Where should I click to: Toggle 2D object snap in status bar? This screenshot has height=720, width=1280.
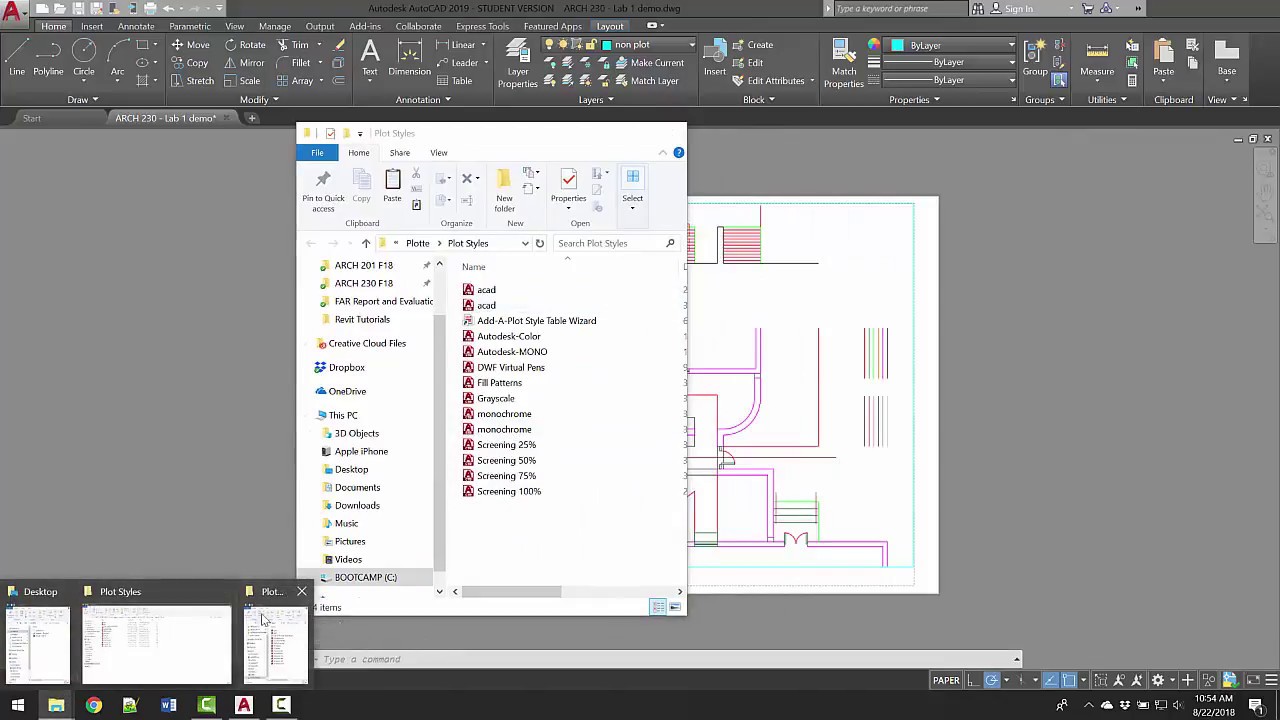pos(1069,680)
